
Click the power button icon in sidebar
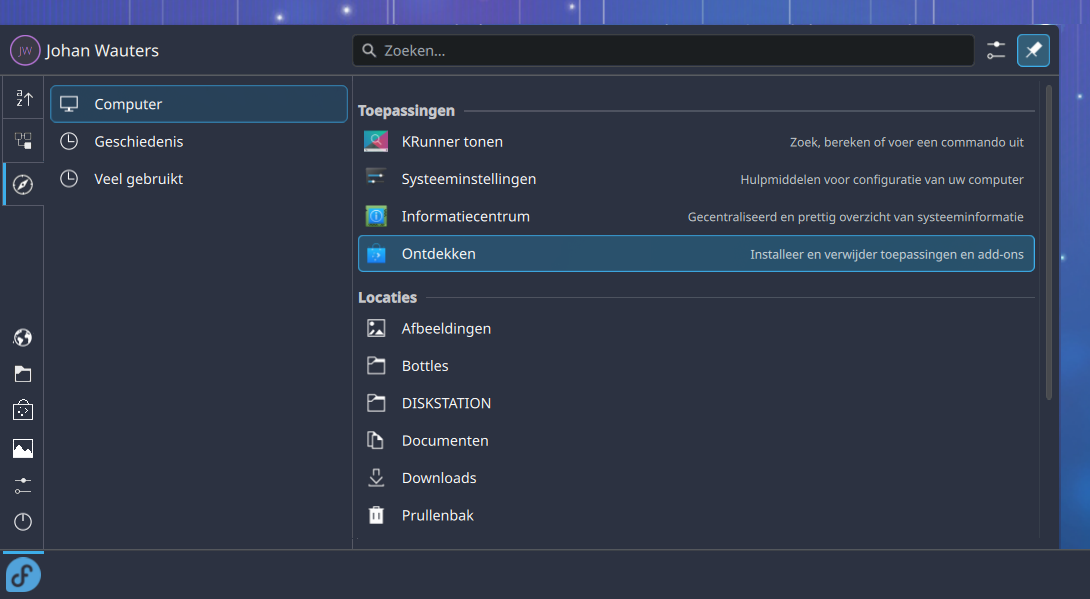pyautogui.click(x=23, y=522)
